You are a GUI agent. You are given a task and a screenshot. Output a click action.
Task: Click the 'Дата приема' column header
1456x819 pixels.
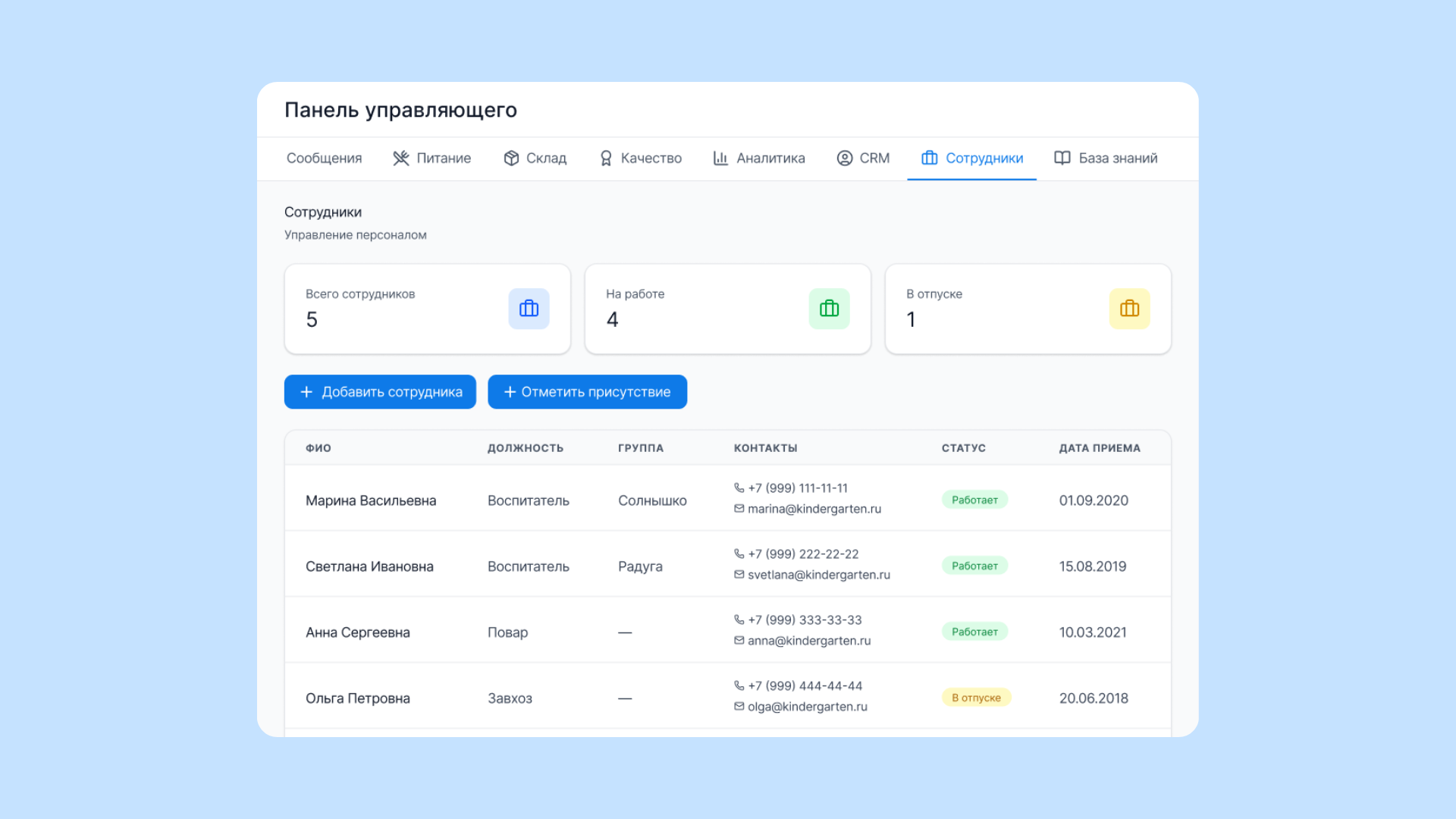(1099, 448)
